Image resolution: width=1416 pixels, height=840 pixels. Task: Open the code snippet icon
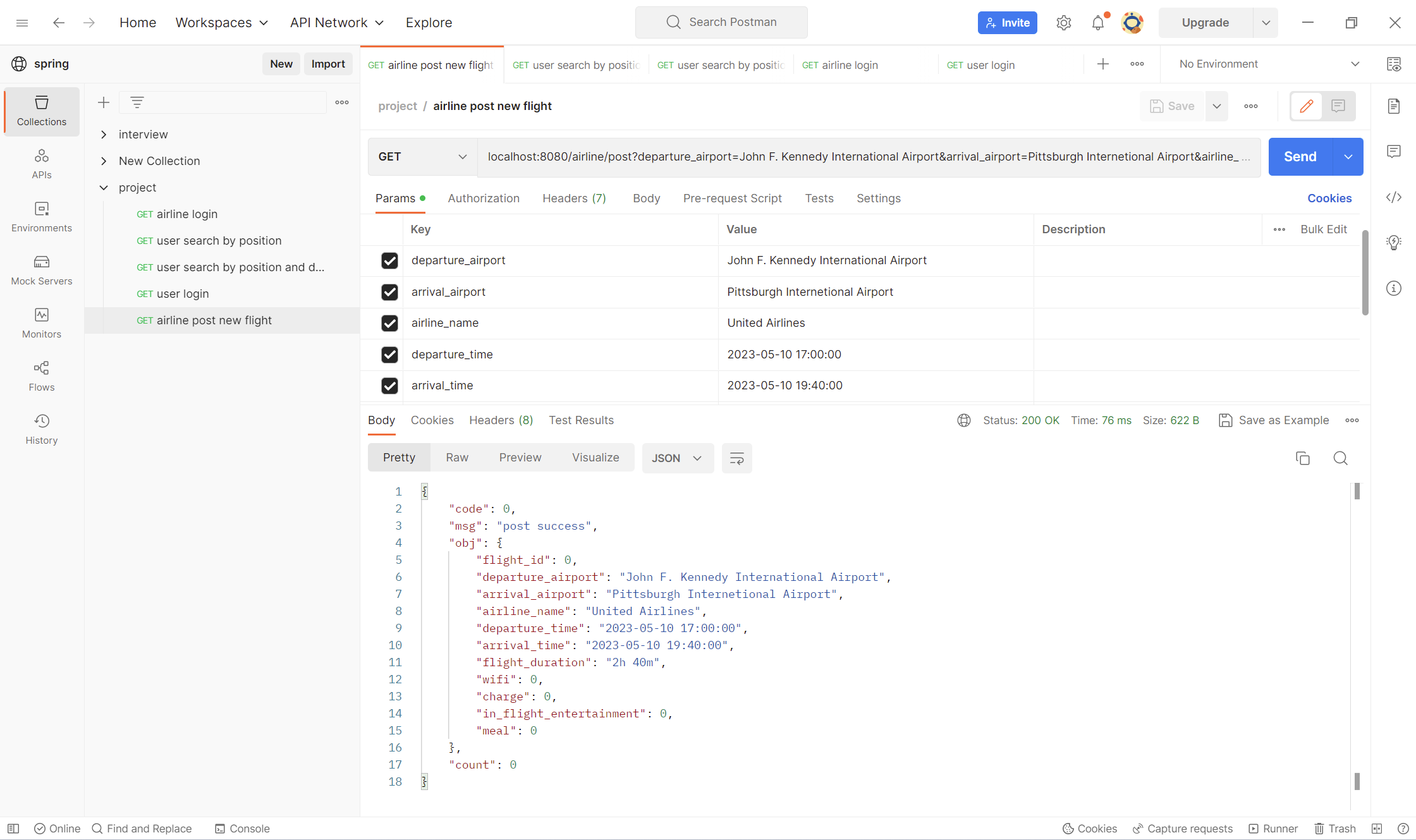pyautogui.click(x=1394, y=197)
